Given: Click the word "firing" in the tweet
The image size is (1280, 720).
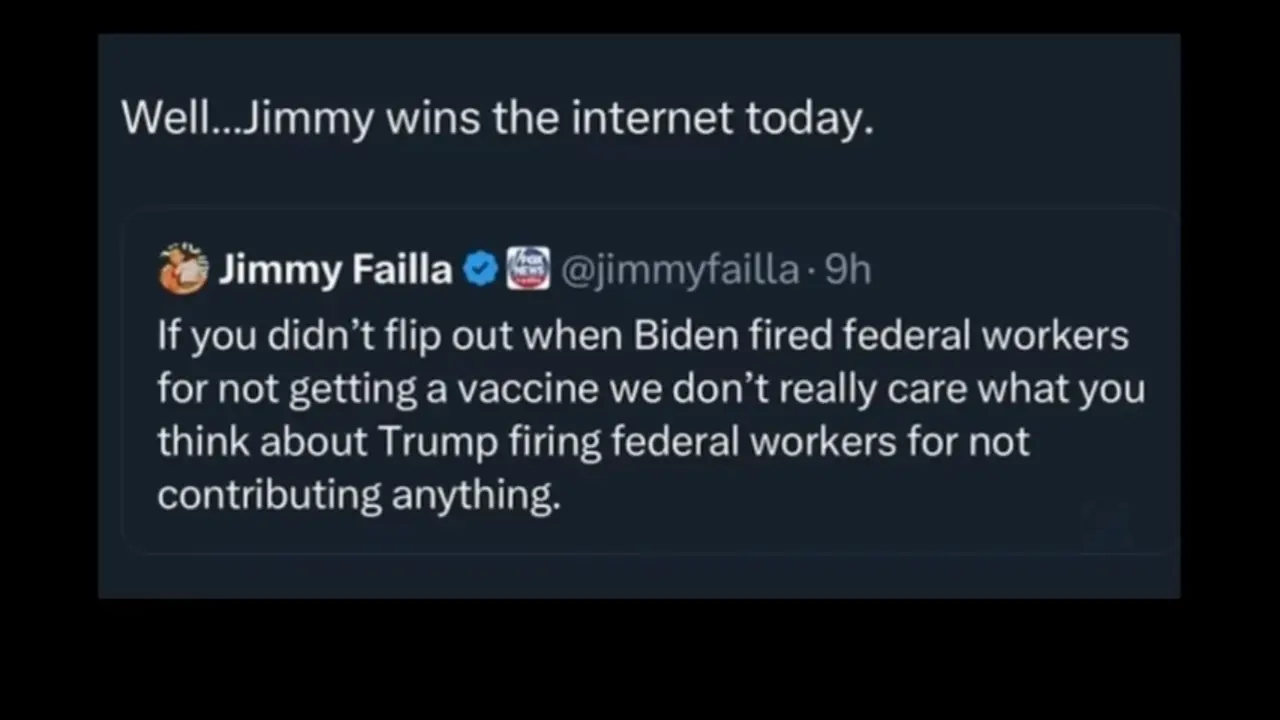Looking at the screenshot, I should (x=555, y=442).
